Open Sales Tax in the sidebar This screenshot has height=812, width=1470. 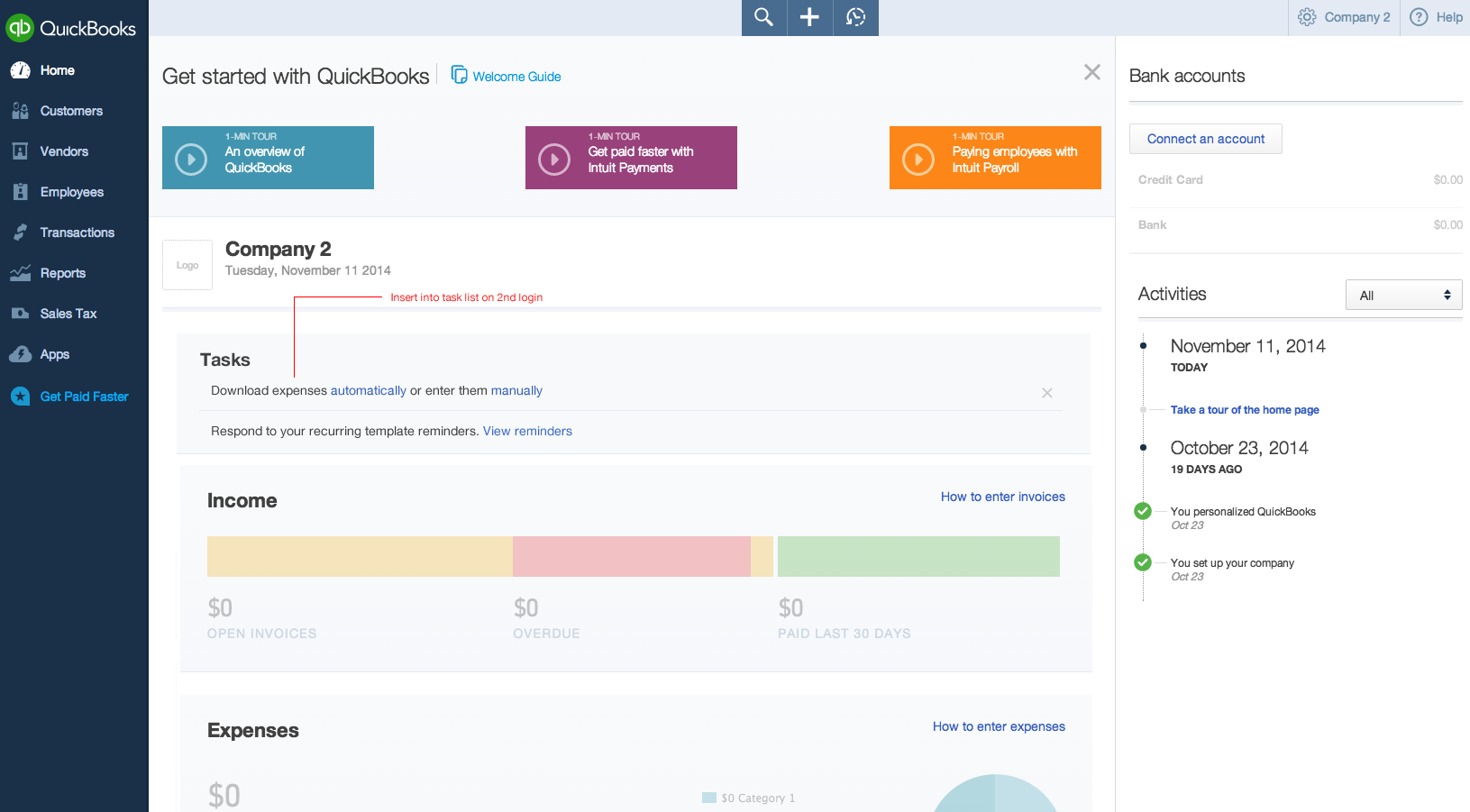68,314
